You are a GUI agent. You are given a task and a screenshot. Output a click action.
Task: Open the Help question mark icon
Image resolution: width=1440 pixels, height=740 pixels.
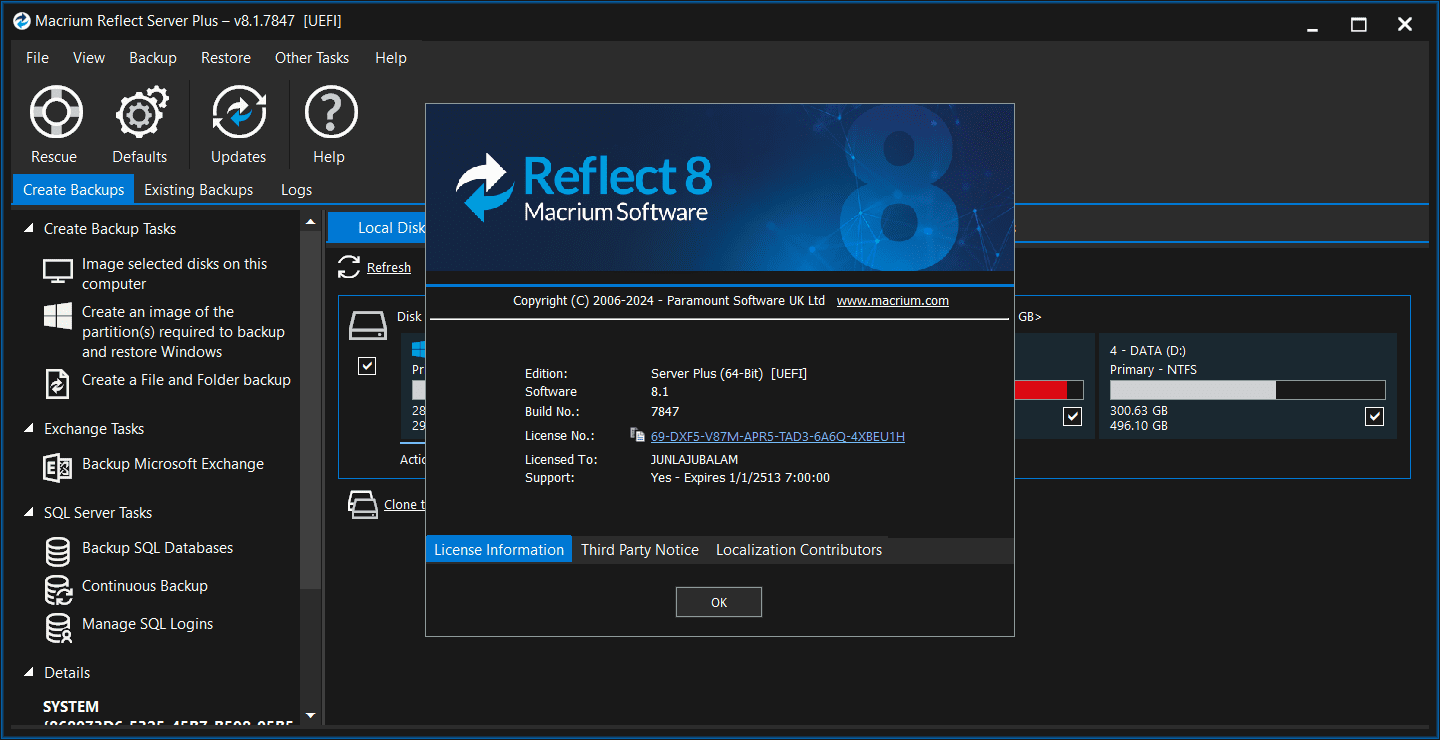coord(330,112)
